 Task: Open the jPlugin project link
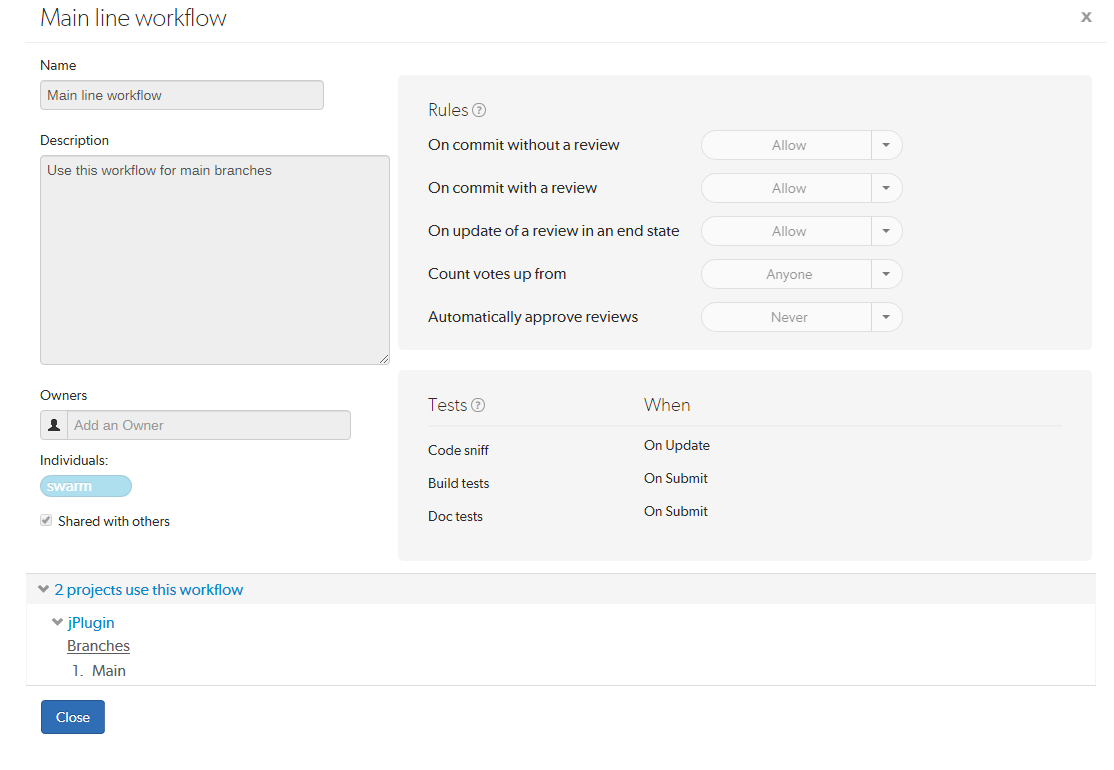point(91,622)
